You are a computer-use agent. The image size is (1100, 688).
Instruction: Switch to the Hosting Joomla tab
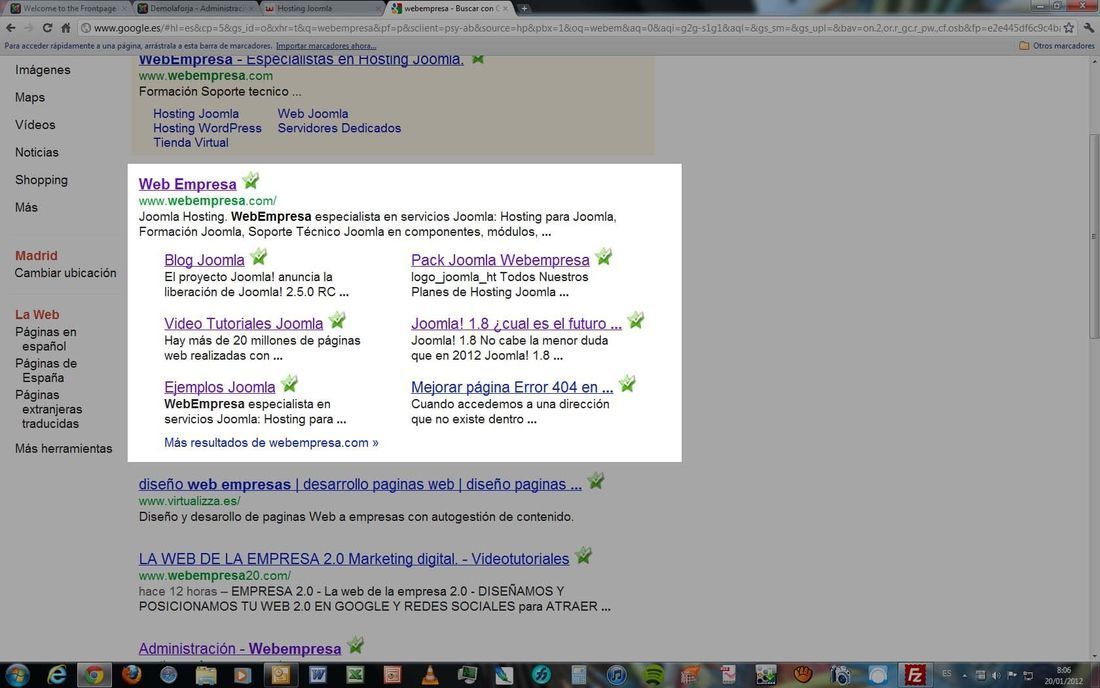point(323,8)
